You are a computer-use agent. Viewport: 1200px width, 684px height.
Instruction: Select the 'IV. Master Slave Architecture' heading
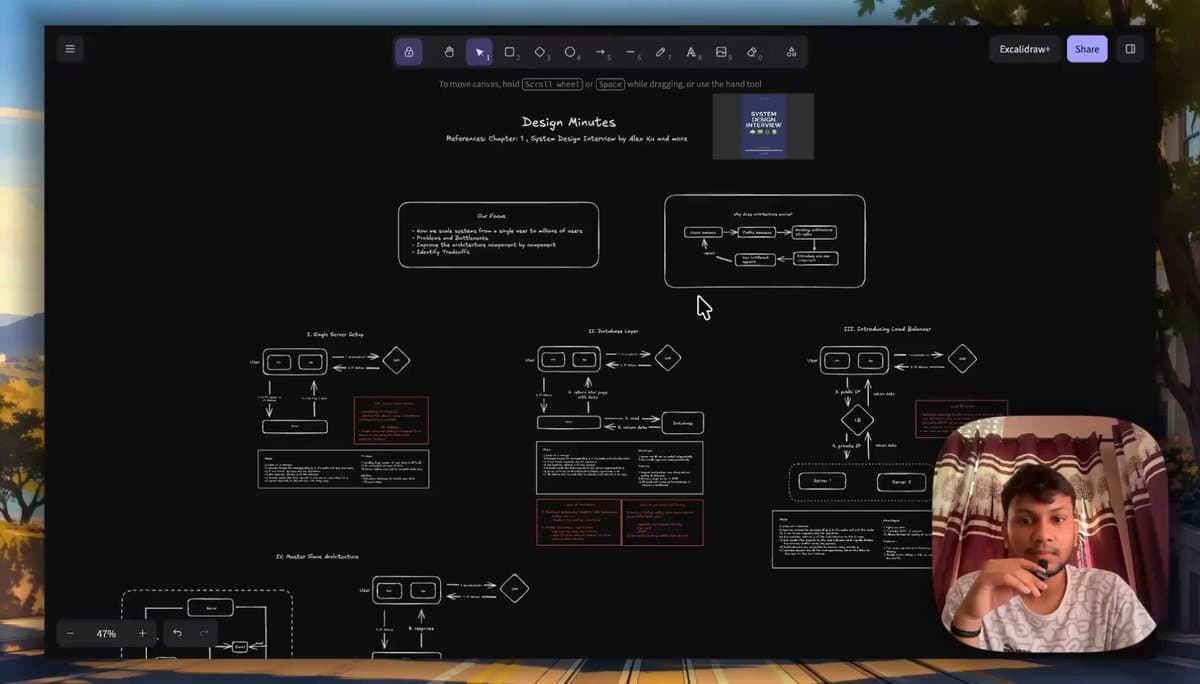(x=317, y=556)
